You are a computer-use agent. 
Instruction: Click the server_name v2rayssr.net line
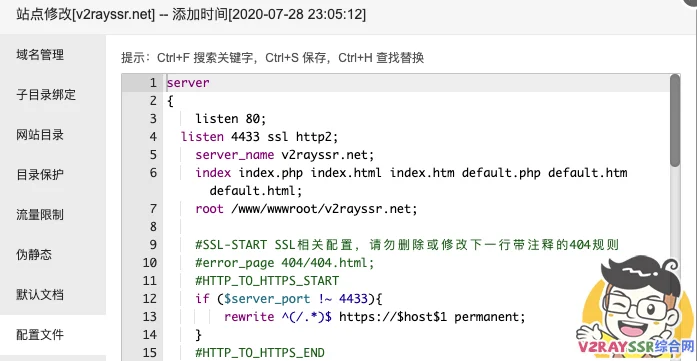tap(285, 155)
